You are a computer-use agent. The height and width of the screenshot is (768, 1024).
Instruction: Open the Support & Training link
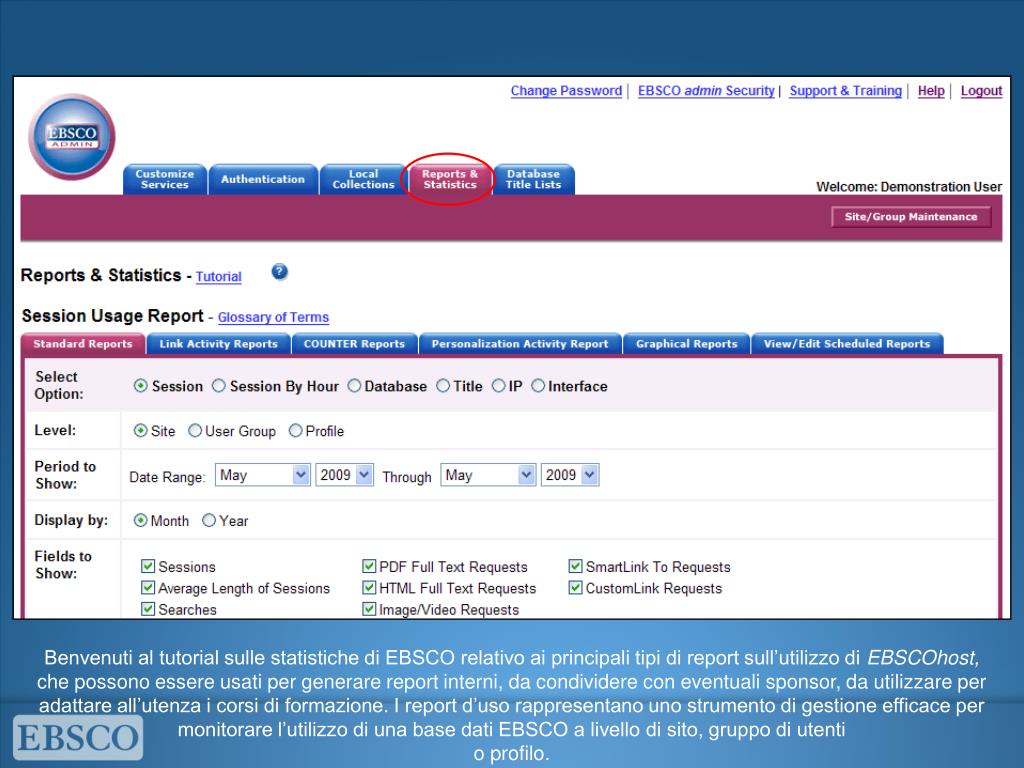point(845,91)
